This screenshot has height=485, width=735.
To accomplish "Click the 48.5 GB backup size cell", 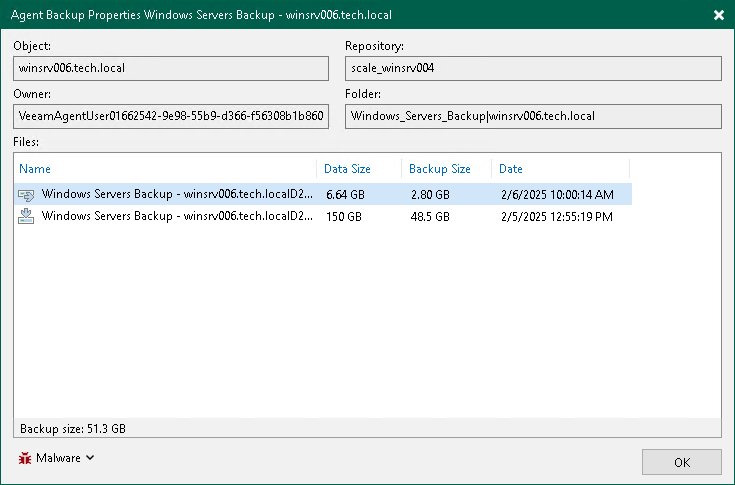I will [x=430, y=216].
